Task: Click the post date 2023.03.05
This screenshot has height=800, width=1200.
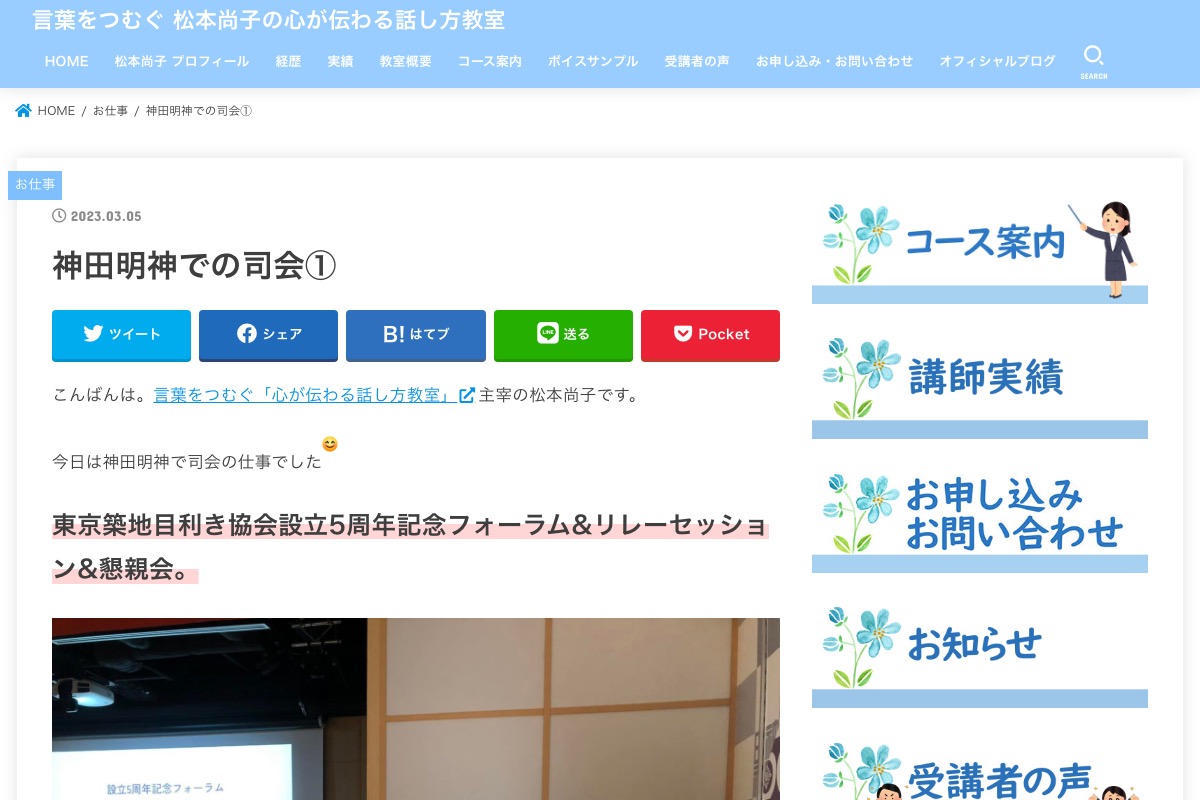Action: [x=106, y=217]
